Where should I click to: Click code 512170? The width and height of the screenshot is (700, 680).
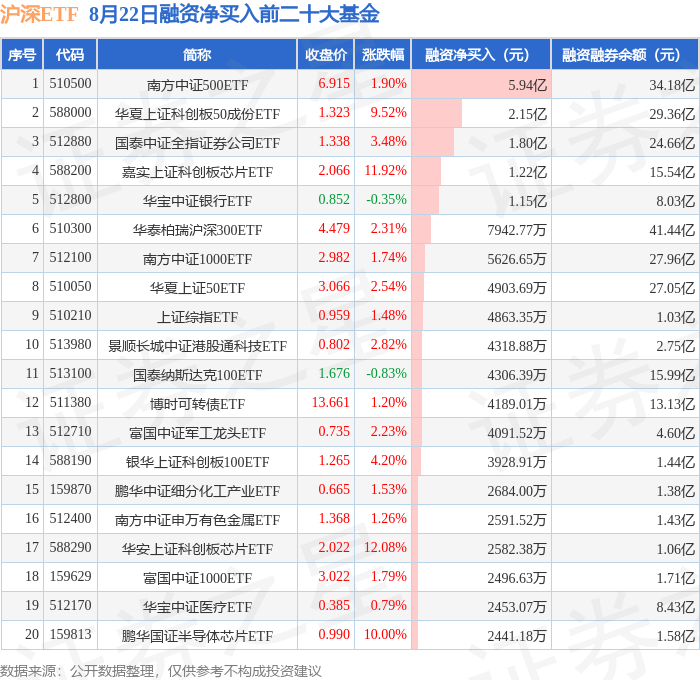tap(70, 605)
